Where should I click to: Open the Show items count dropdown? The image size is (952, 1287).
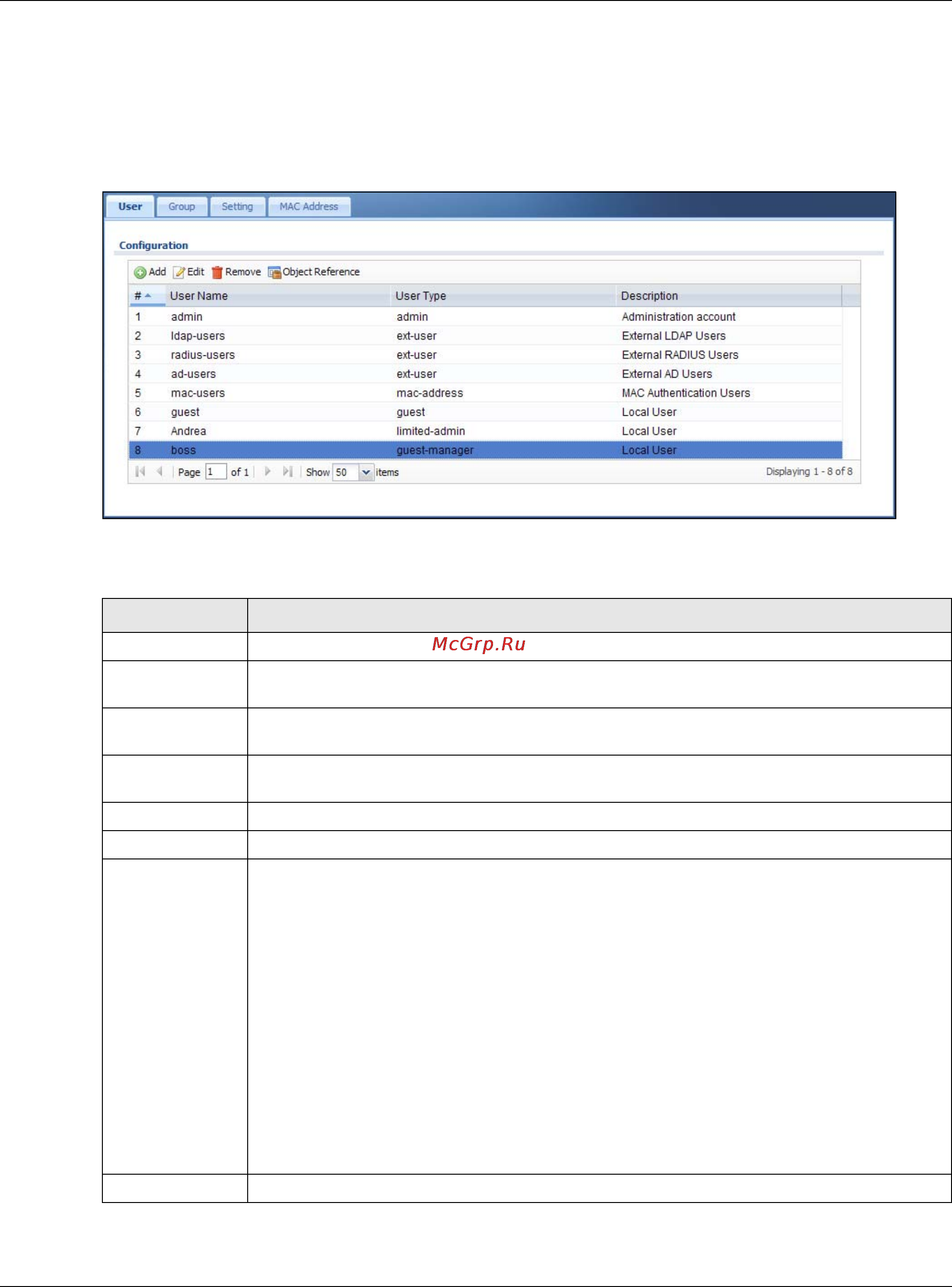click(366, 472)
